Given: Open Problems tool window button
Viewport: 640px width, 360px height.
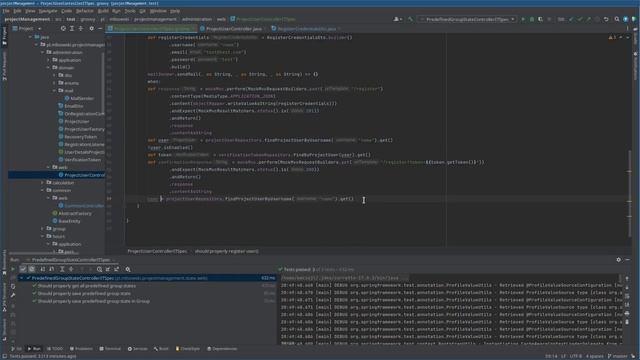Looking at the screenshot, I should coord(81,349).
